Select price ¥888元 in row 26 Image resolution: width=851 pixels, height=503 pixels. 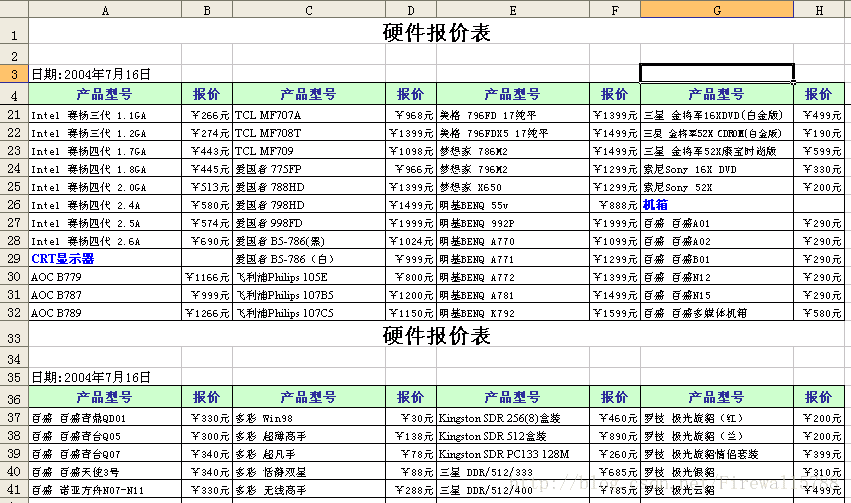click(x=615, y=205)
